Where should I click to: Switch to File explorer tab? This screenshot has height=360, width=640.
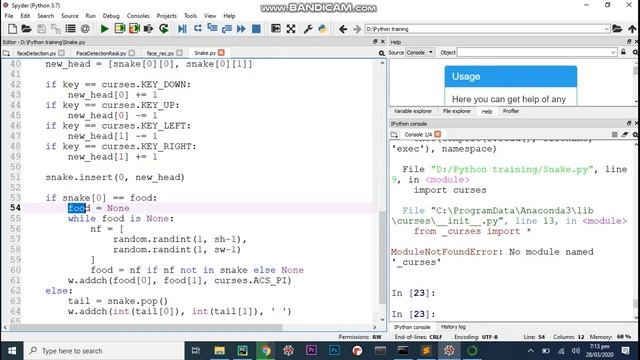click(457, 111)
